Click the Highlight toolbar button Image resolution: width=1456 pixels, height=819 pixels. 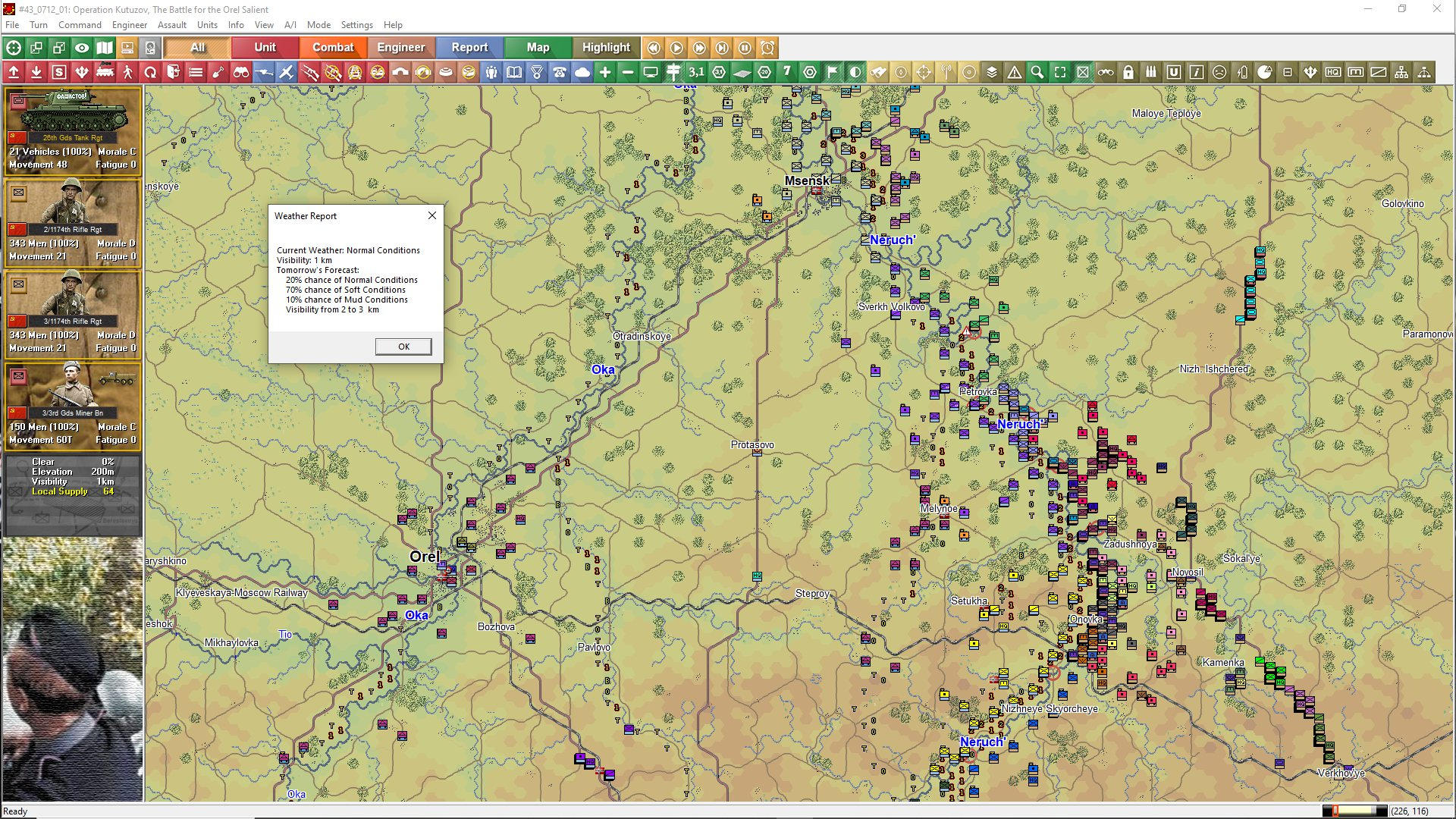tap(605, 47)
